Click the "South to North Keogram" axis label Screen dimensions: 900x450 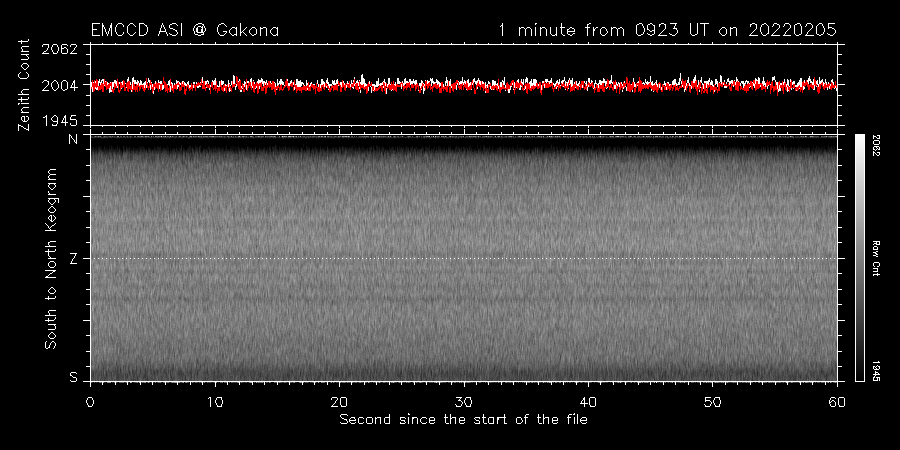49,258
